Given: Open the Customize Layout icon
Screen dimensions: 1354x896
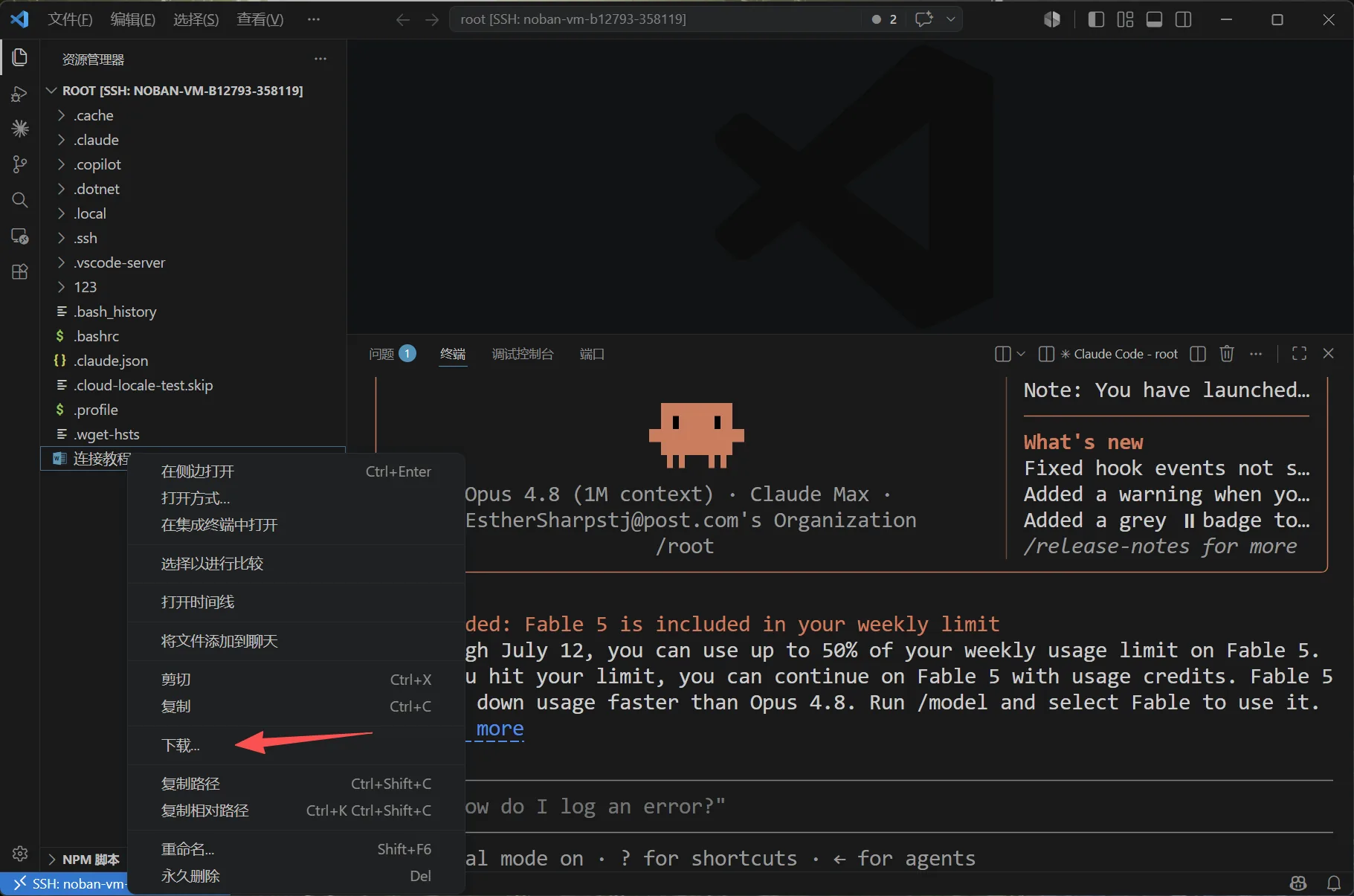Looking at the screenshot, I should (x=1125, y=19).
